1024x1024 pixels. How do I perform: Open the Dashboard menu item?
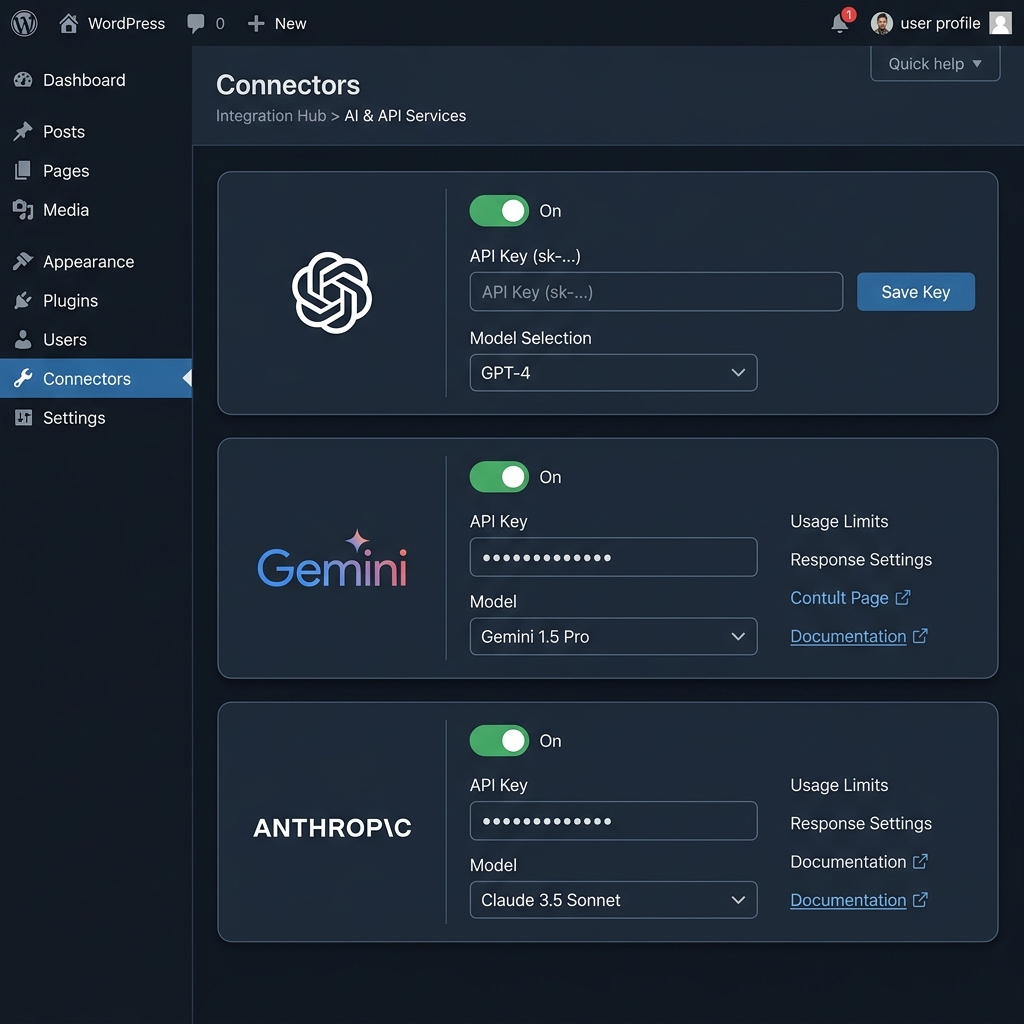96,80
